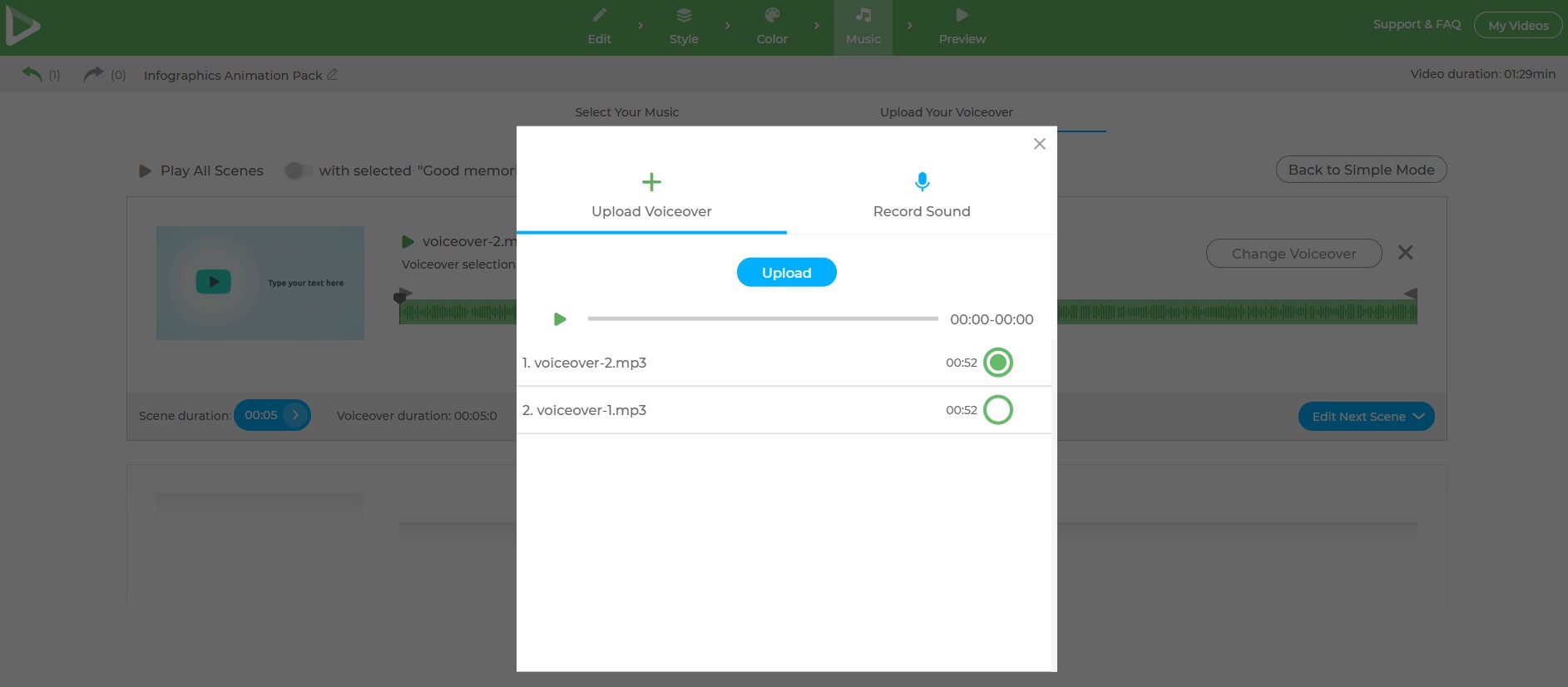Click the redo arrow icon
Image resolution: width=1568 pixels, height=687 pixels.
(93, 74)
